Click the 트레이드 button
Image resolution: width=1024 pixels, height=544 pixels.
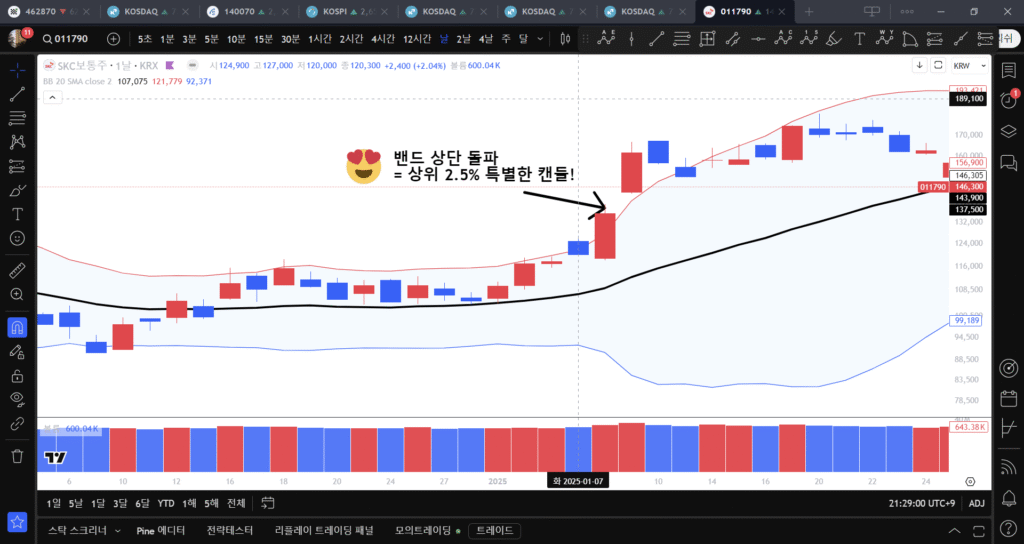point(494,530)
